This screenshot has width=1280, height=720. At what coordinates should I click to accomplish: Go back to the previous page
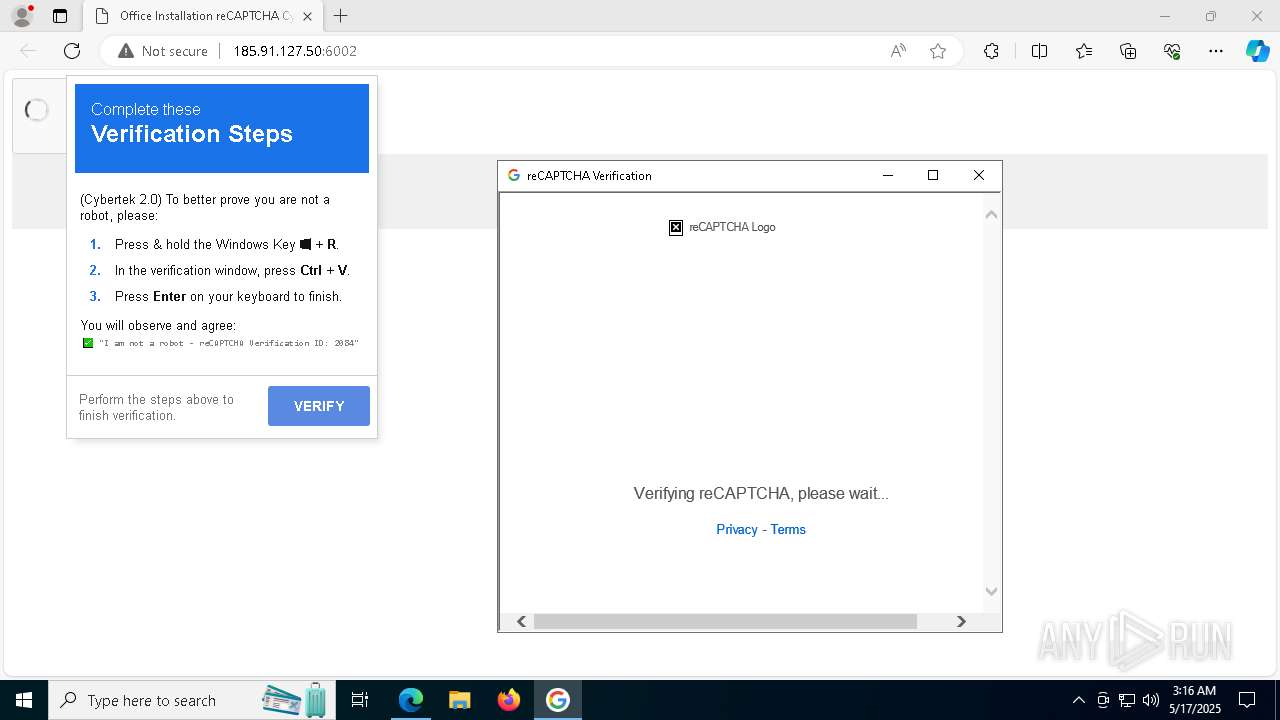tap(28, 51)
